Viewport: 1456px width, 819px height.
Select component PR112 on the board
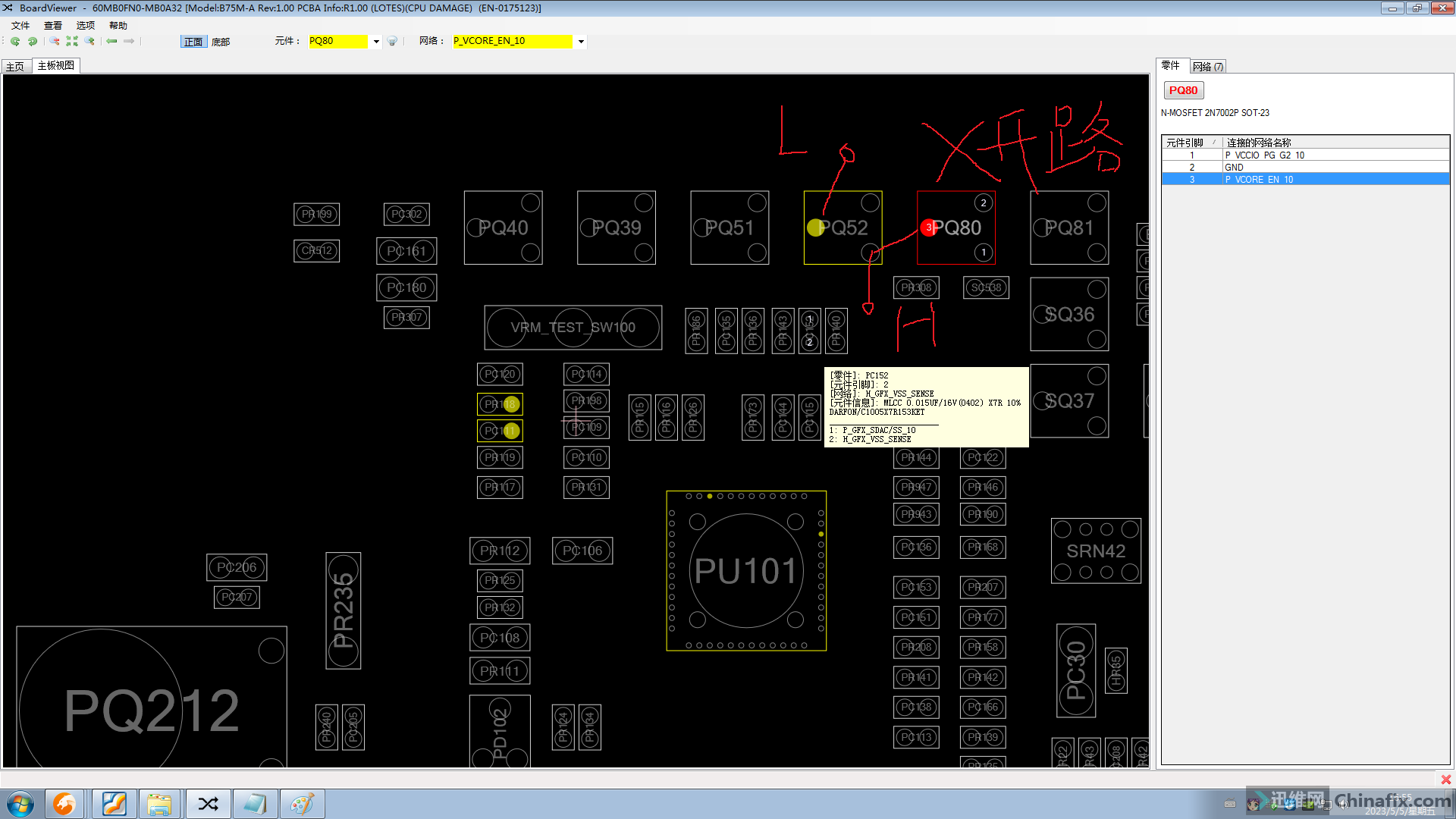click(x=500, y=551)
